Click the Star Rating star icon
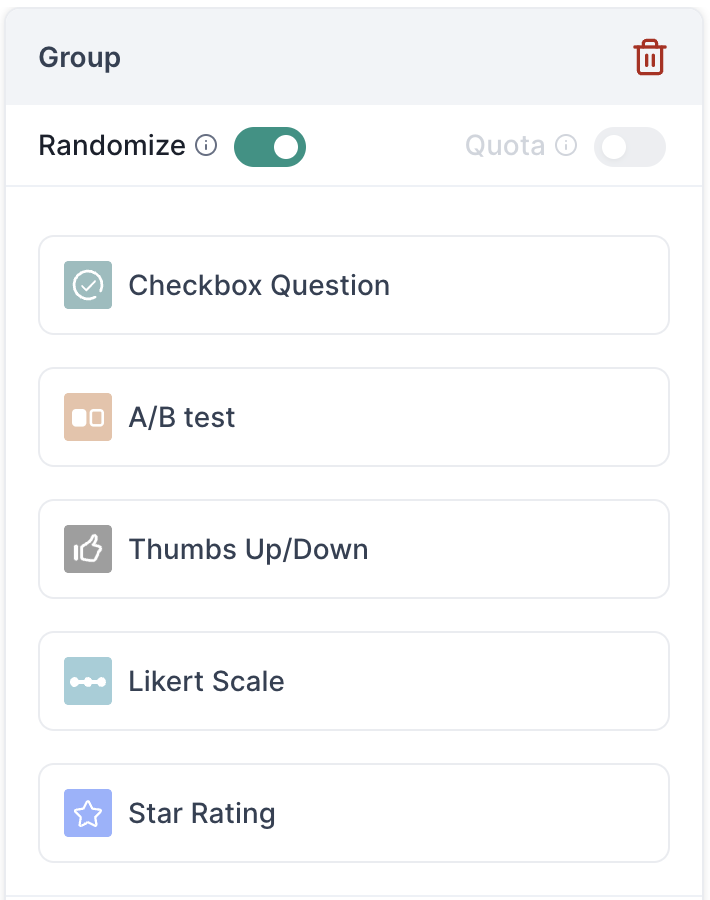Viewport: 710px width, 900px height. point(88,813)
